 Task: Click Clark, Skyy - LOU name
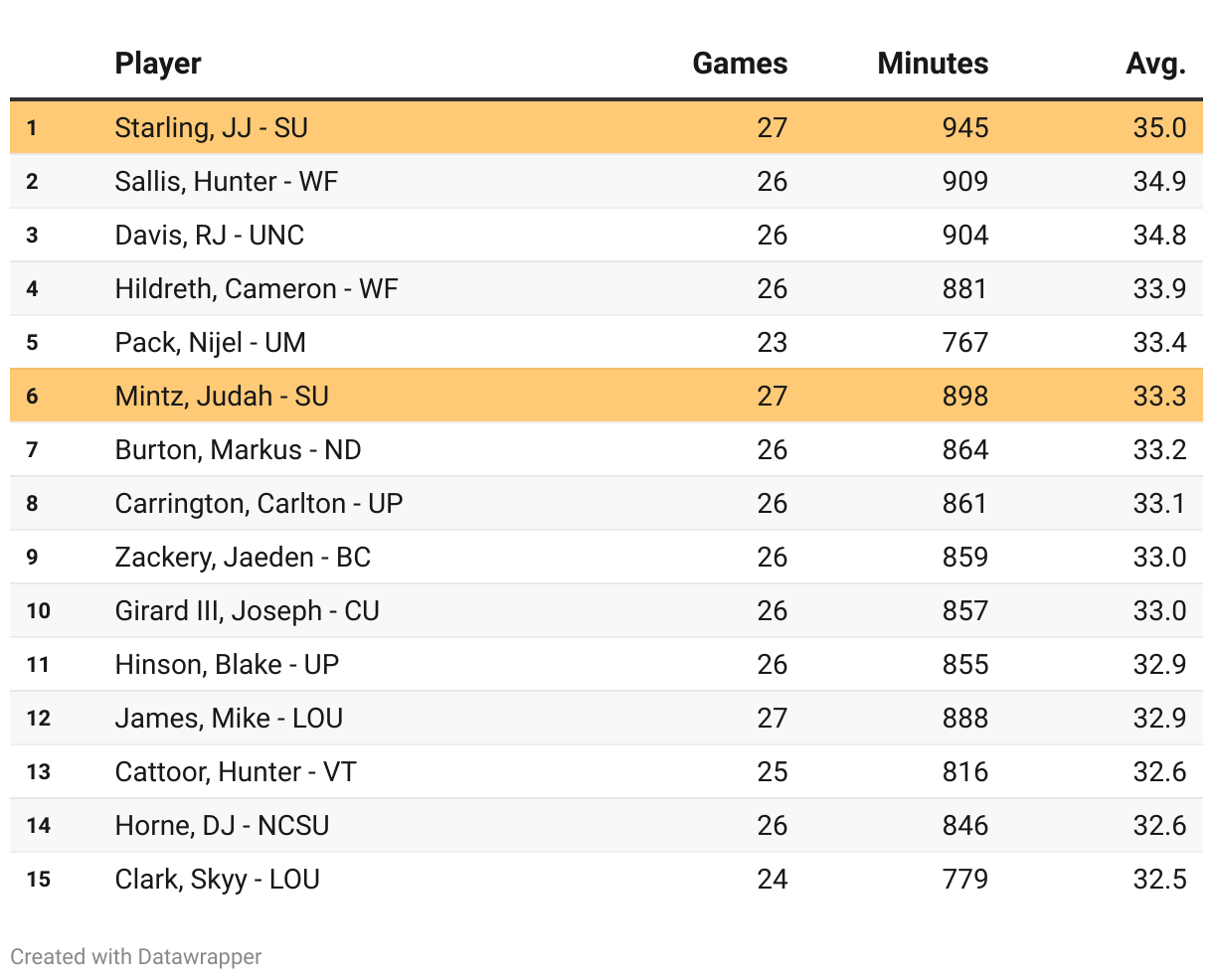217,879
